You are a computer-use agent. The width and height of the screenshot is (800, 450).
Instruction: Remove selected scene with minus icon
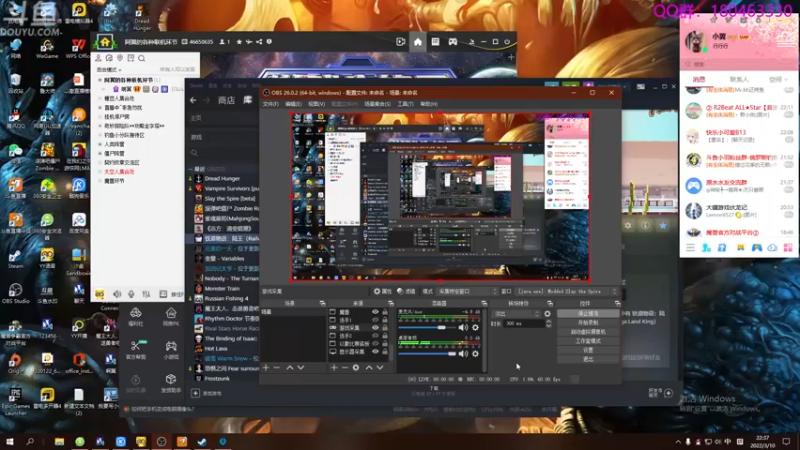pyautogui.click(x=277, y=367)
